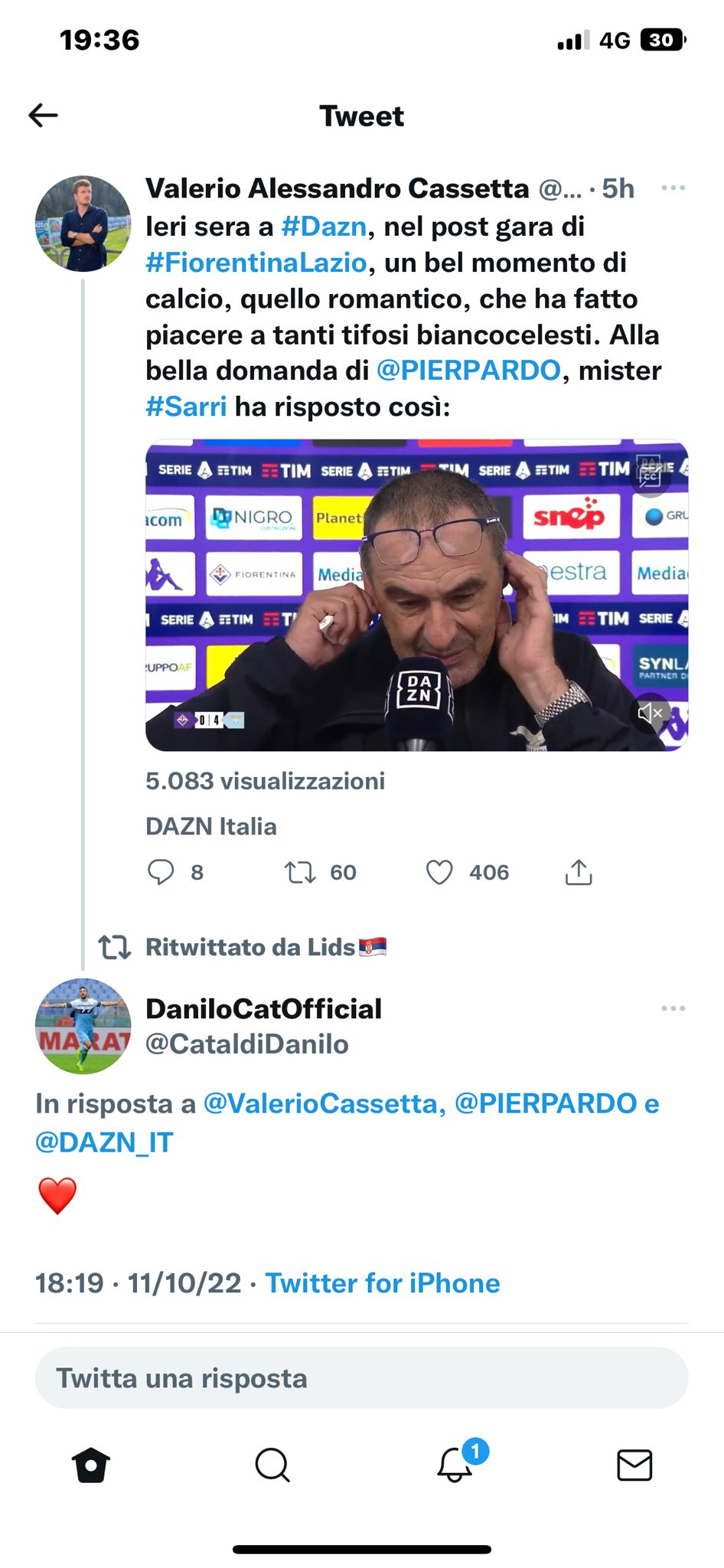Open the #FiorentinaLazio hashtag
Screen dimensions: 724x1568
coord(256,263)
